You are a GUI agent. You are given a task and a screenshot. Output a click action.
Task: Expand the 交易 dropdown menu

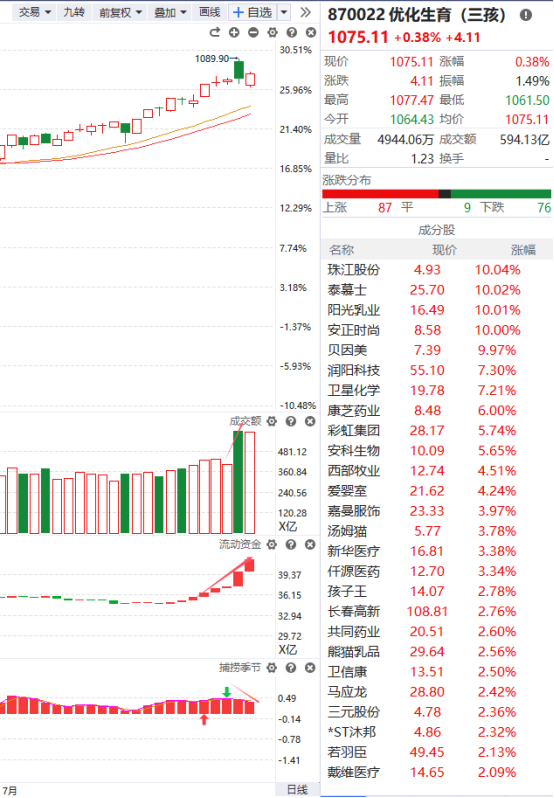(x=35, y=12)
